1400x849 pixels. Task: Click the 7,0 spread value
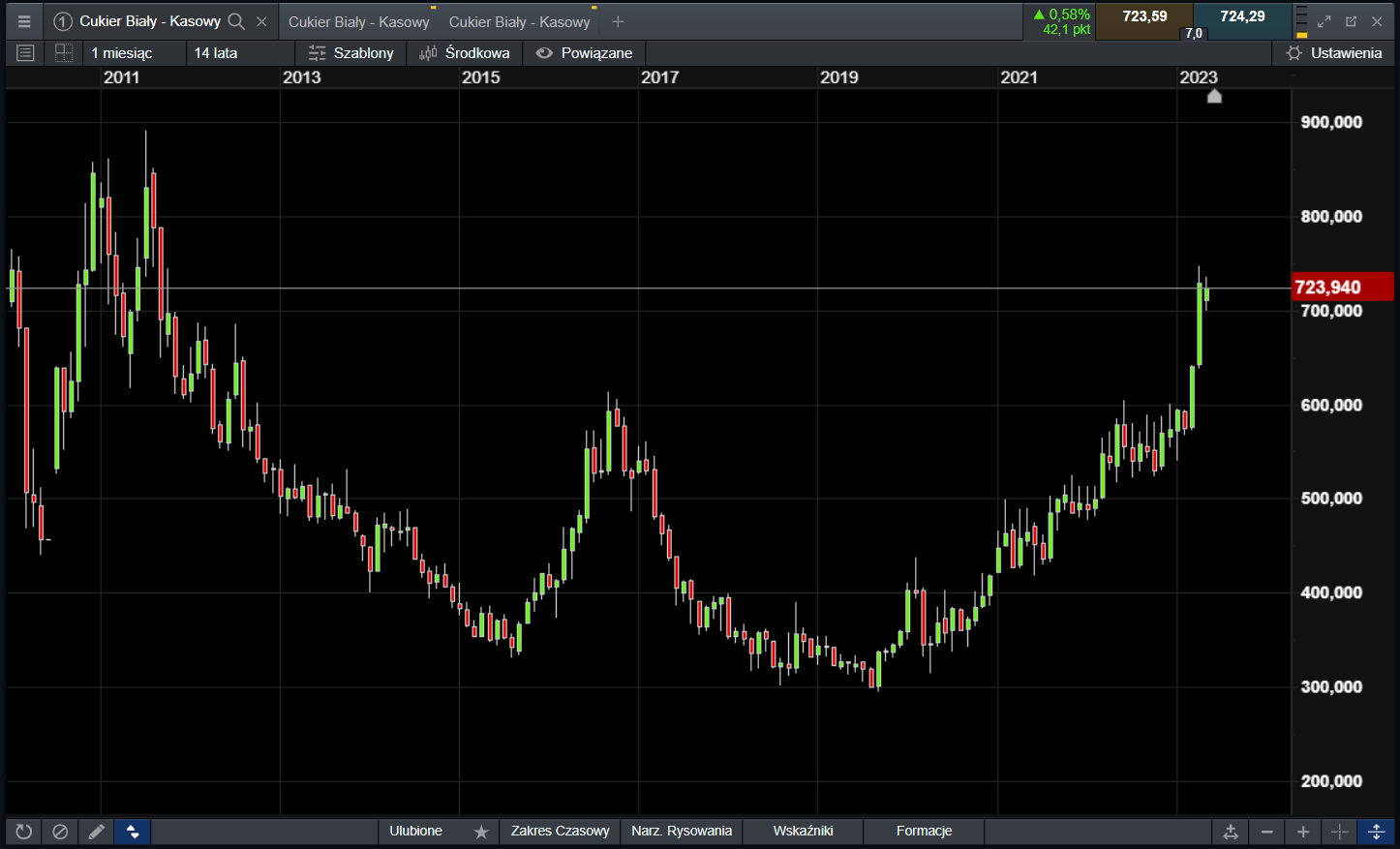coord(1194,33)
